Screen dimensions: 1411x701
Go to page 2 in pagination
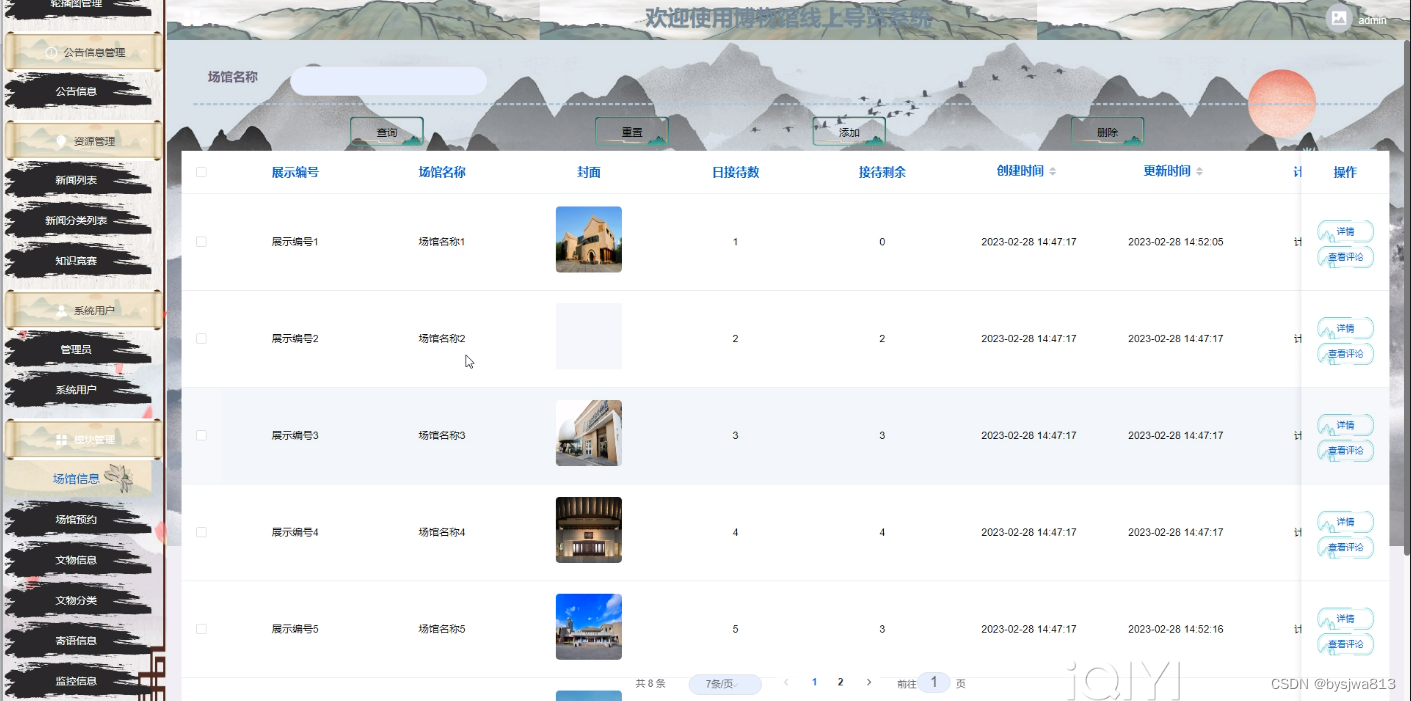(840, 682)
